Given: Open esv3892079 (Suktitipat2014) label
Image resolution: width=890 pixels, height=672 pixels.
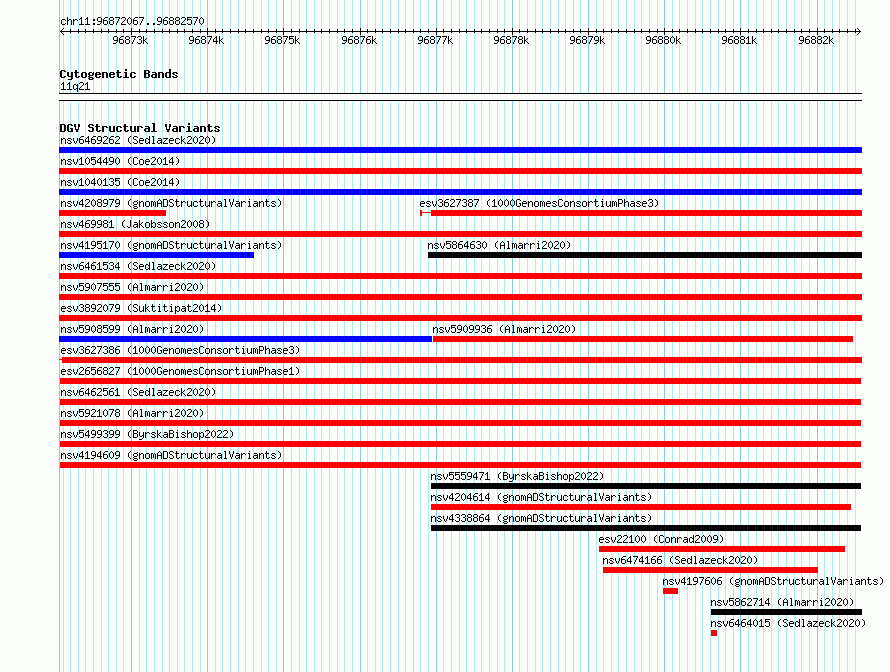Looking at the screenshot, I should pyautogui.click(x=141, y=308).
